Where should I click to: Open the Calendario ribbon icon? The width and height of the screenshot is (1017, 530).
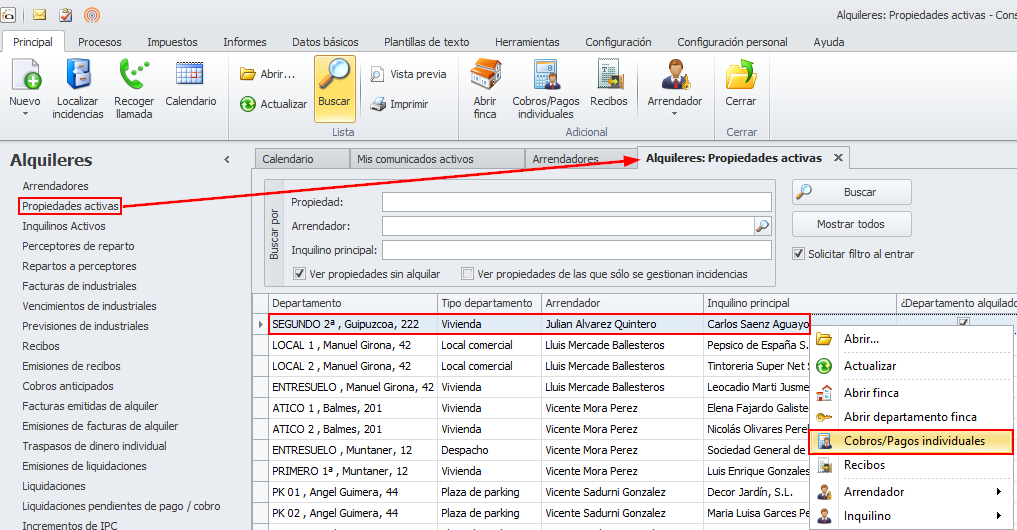click(190, 76)
